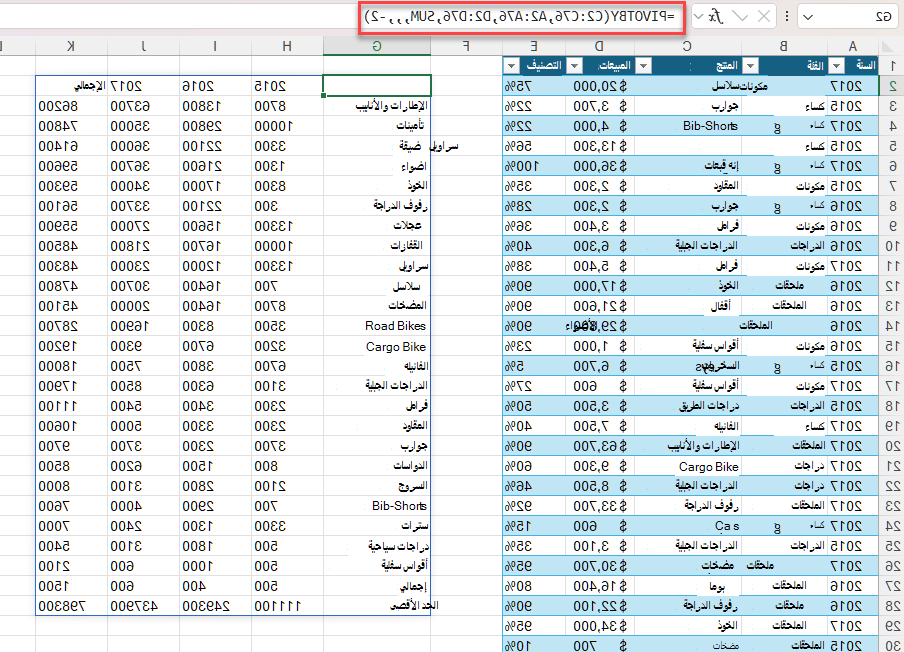
Task: Click the سترات row label in column G
Action: pos(415,526)
